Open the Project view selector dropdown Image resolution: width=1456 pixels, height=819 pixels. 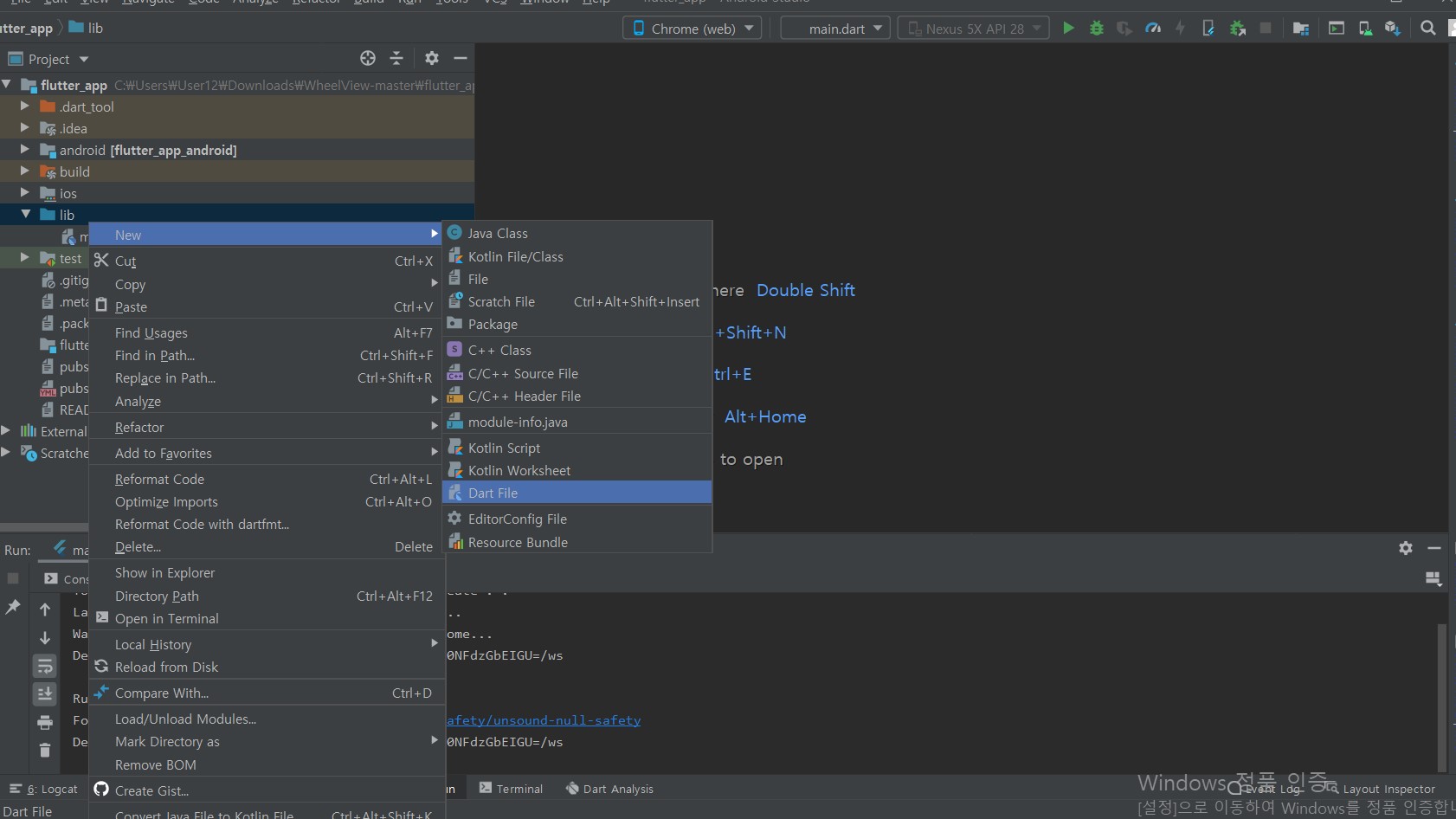[x=48, y=59]
